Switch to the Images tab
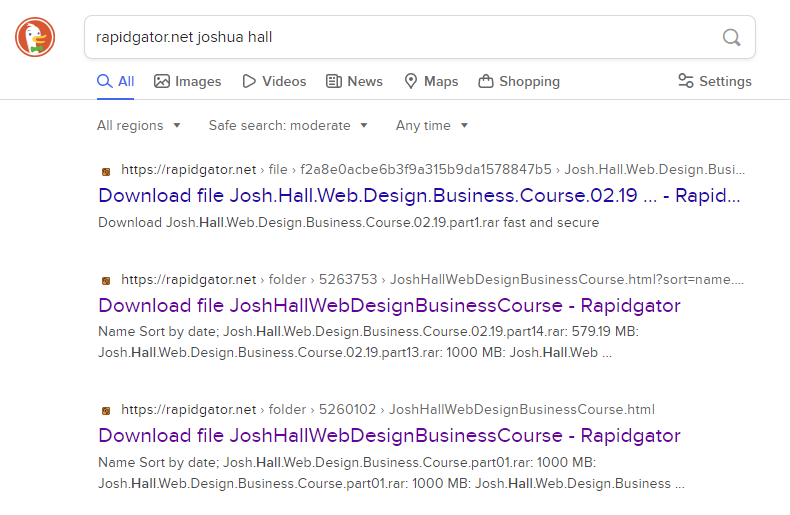Image resolution: width=790 pixels, height=515 pixels. pos(187,81)
